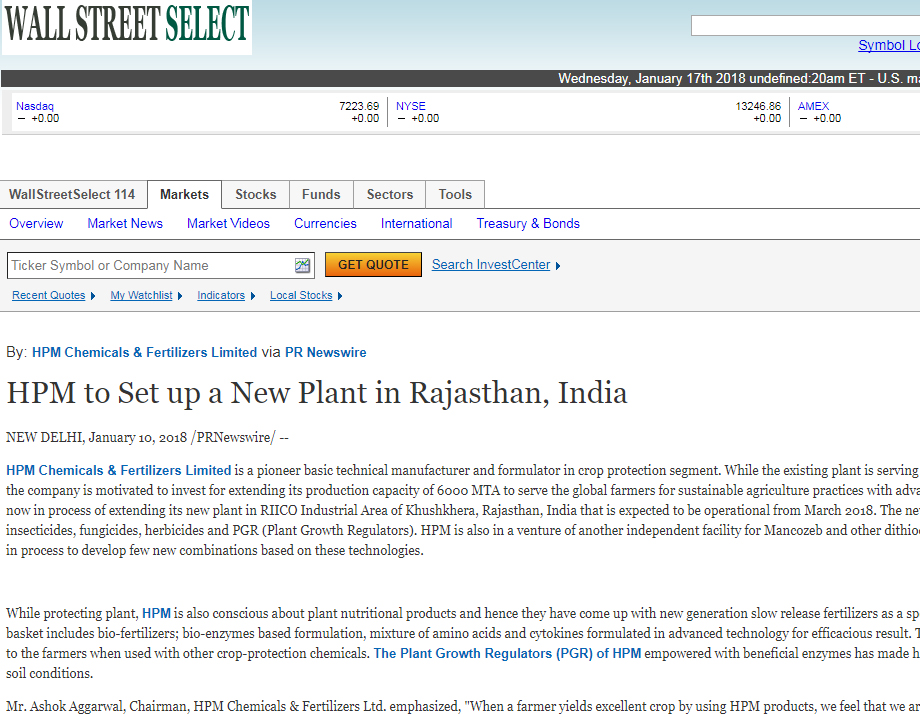Switch to the Stocks tab
Viewport: 920px width, 717px height.
255,194
